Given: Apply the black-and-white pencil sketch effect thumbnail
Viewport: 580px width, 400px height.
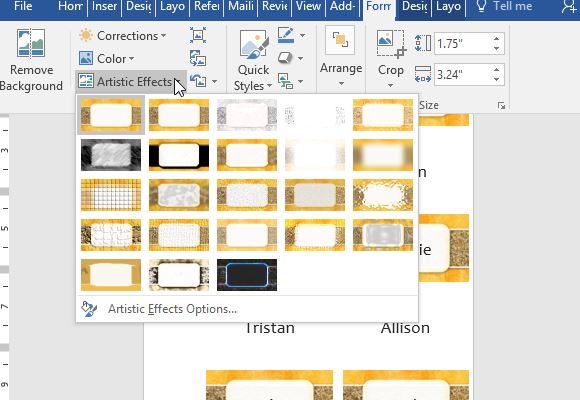Looking at the screenshot, I should coord(111,155).
